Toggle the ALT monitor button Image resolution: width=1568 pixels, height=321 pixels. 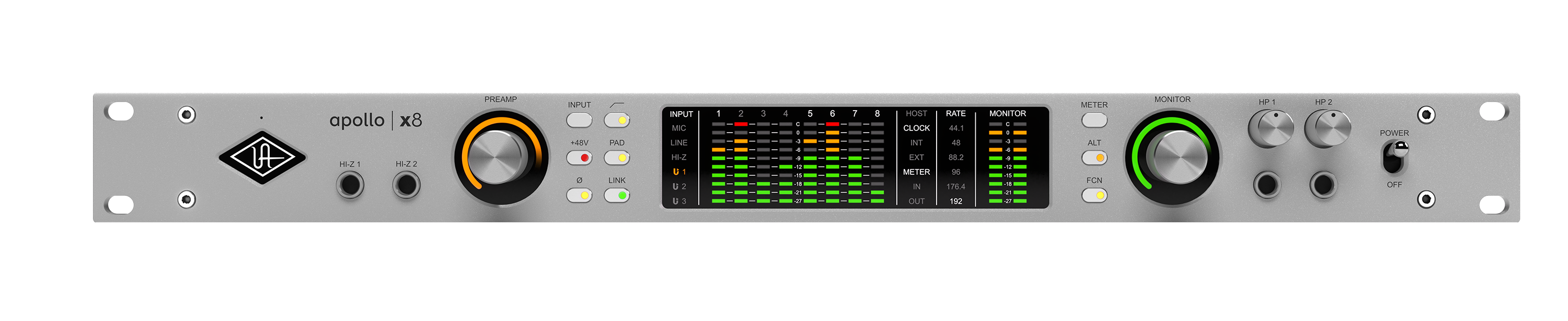[x=1094, y=158]
